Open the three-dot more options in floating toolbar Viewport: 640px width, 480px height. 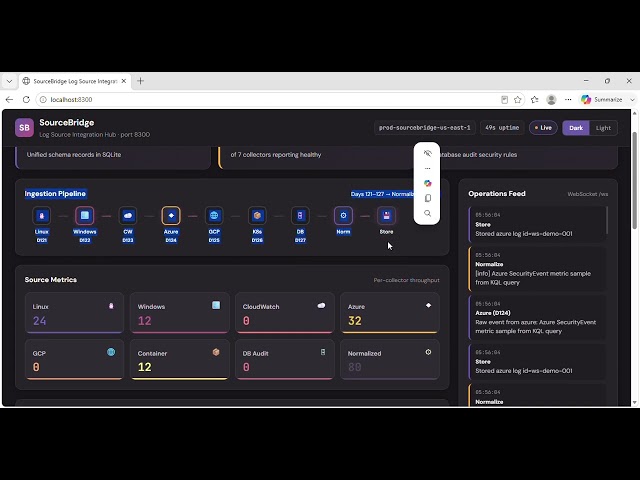tap(427, 168)
